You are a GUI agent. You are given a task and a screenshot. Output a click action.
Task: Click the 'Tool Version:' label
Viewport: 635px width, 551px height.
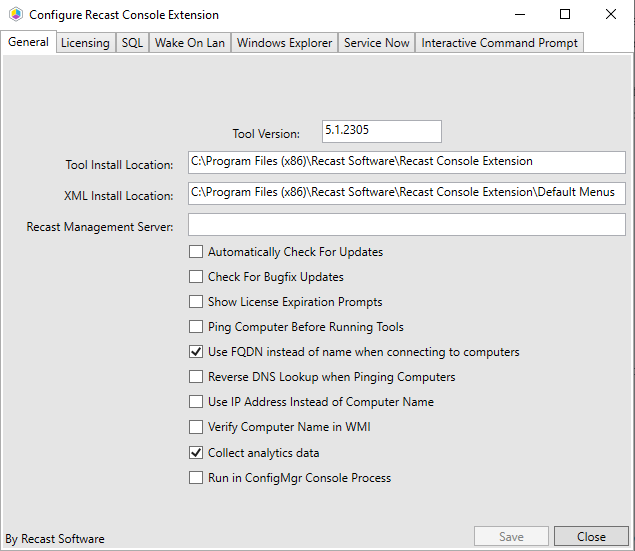[266, 134]
